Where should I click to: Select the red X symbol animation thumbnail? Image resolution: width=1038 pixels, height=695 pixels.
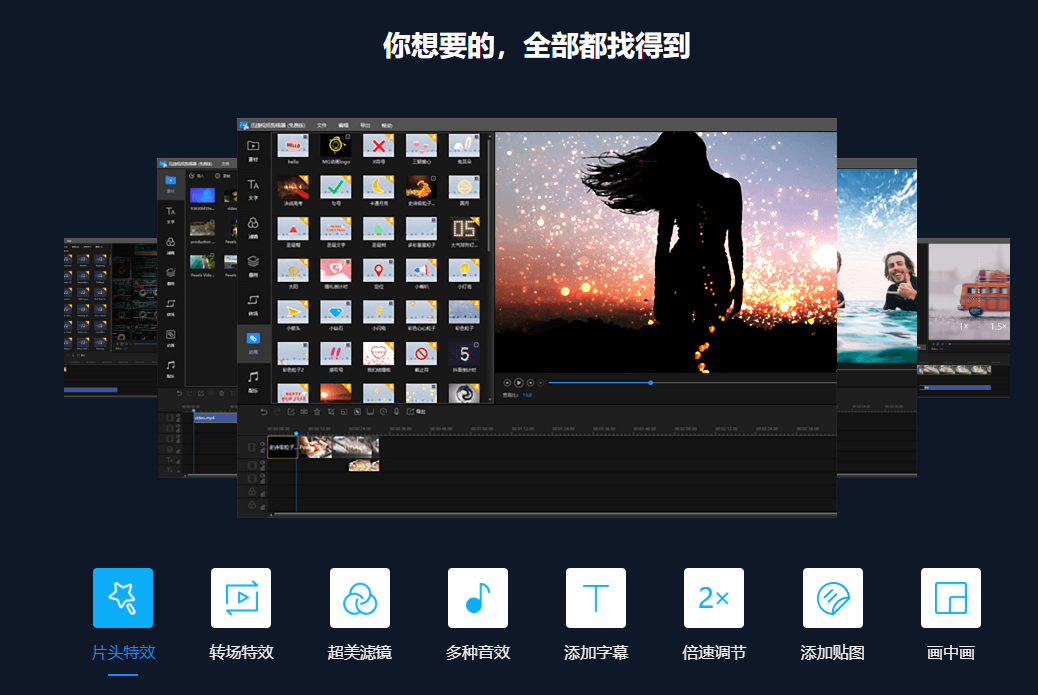(x=379, y=146)
